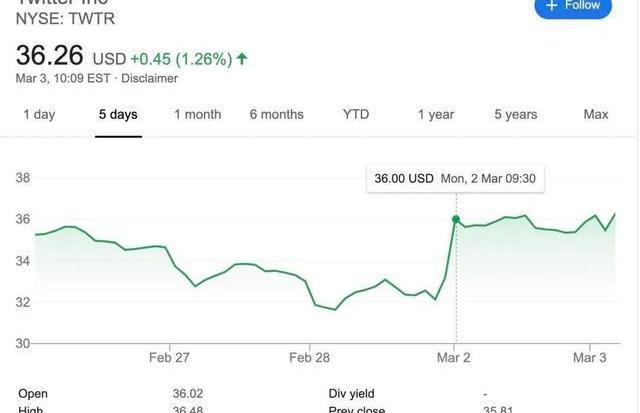This screenshot has width=640, height=413.
Task: Select the 1 day tab
Action: [x=39, y=114]
